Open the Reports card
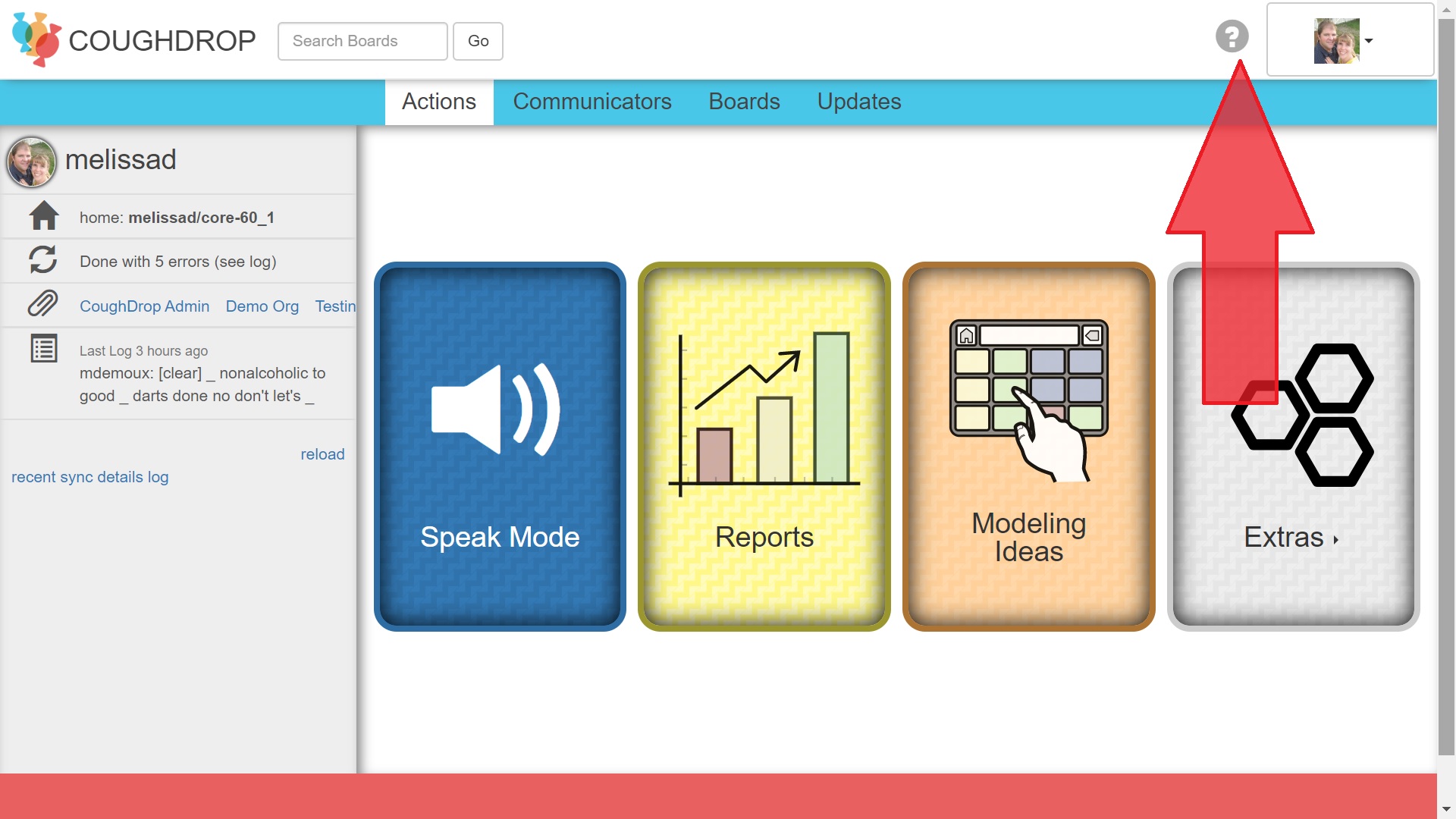The height and width of the screenshot is (819, 1456). (764, 447)
